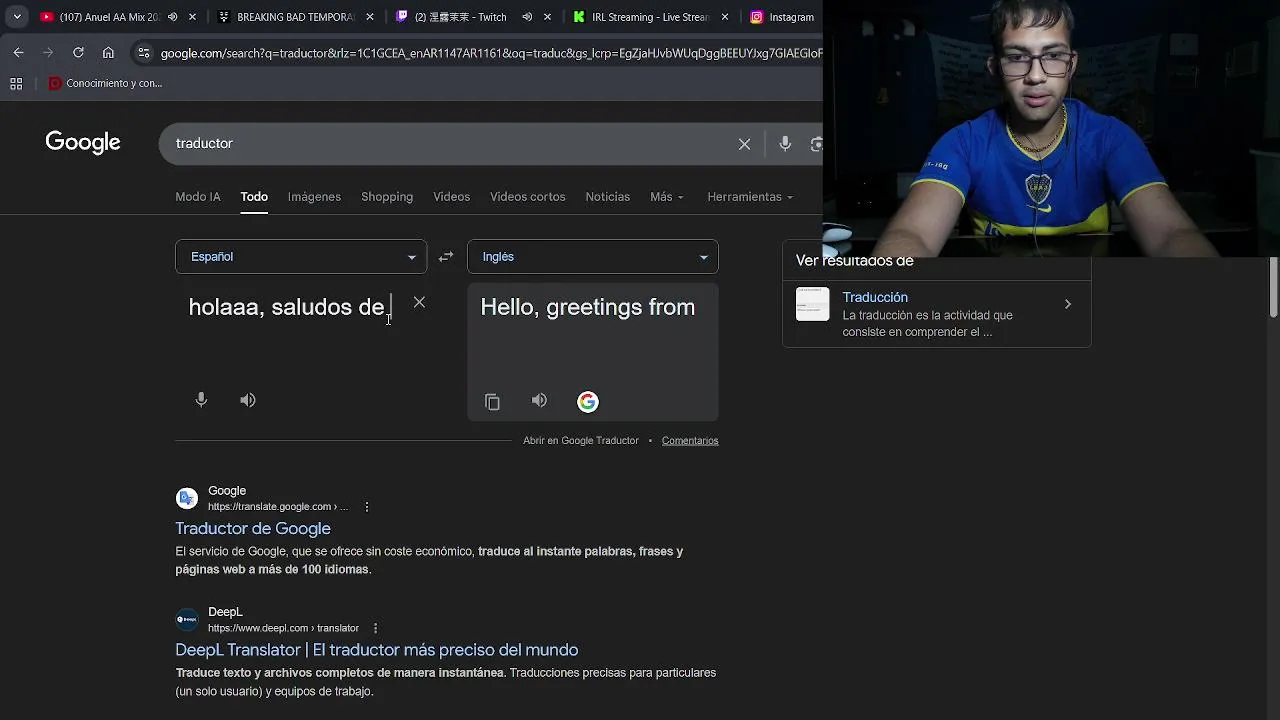Mute the Twitch tab audio icon
Screen dimensions: 1280x720
tap(527, 17)
